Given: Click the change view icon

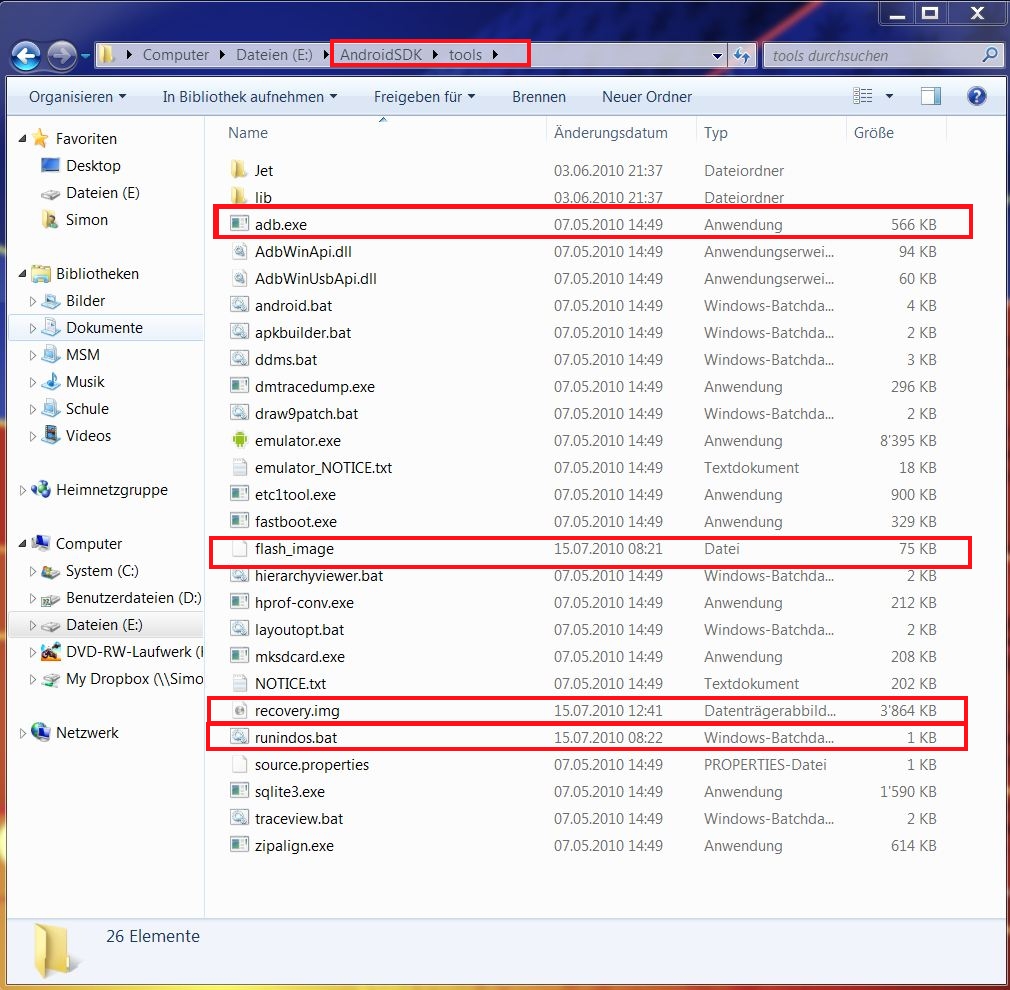Looking at the screenshot, I should point(862,97).
